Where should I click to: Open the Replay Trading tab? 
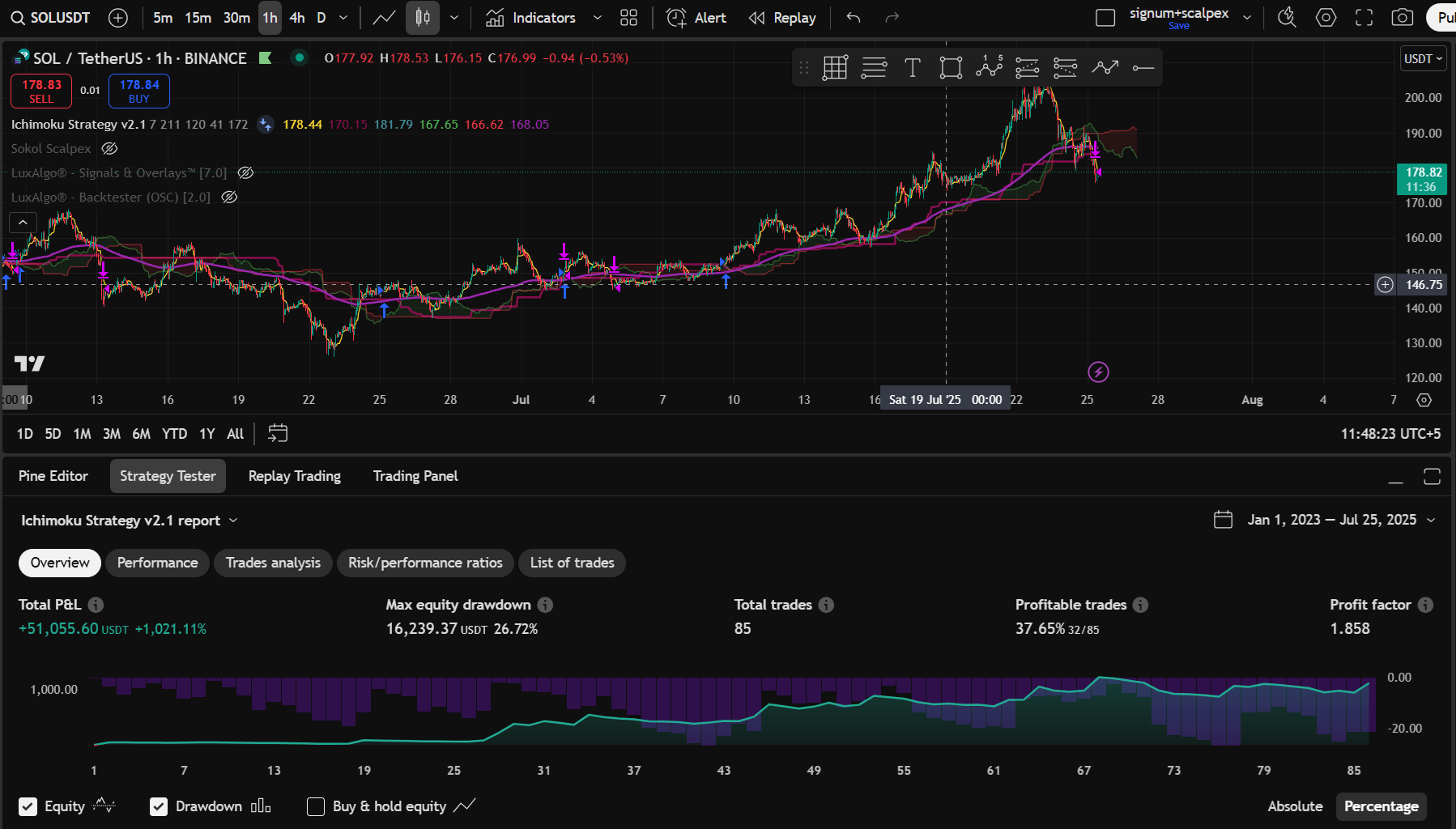click(295, 476)
